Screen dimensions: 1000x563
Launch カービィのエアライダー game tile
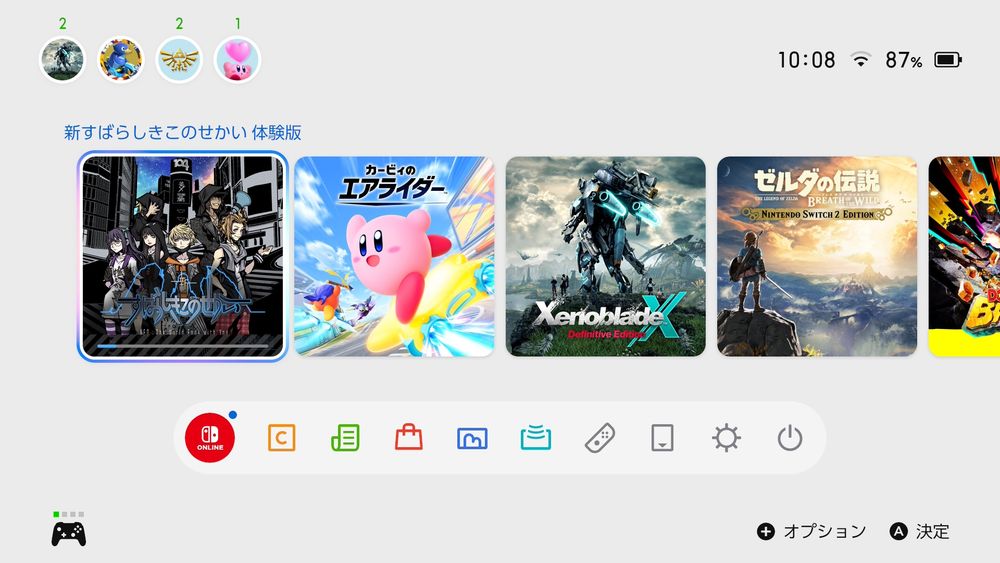(394, 256)
